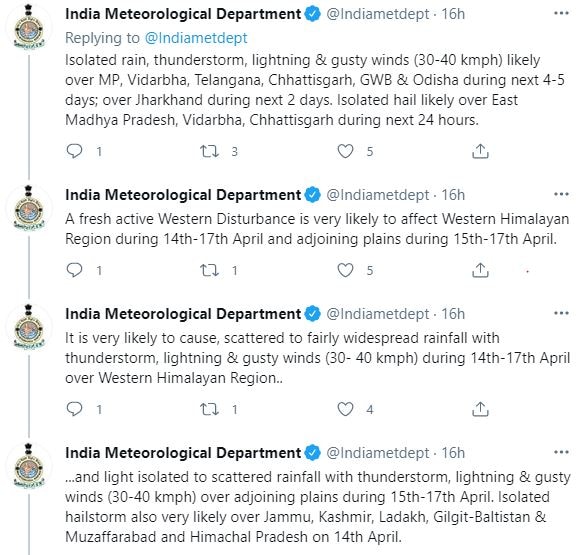Open more options on the widespread rainfall tweet

pos(561,313)
